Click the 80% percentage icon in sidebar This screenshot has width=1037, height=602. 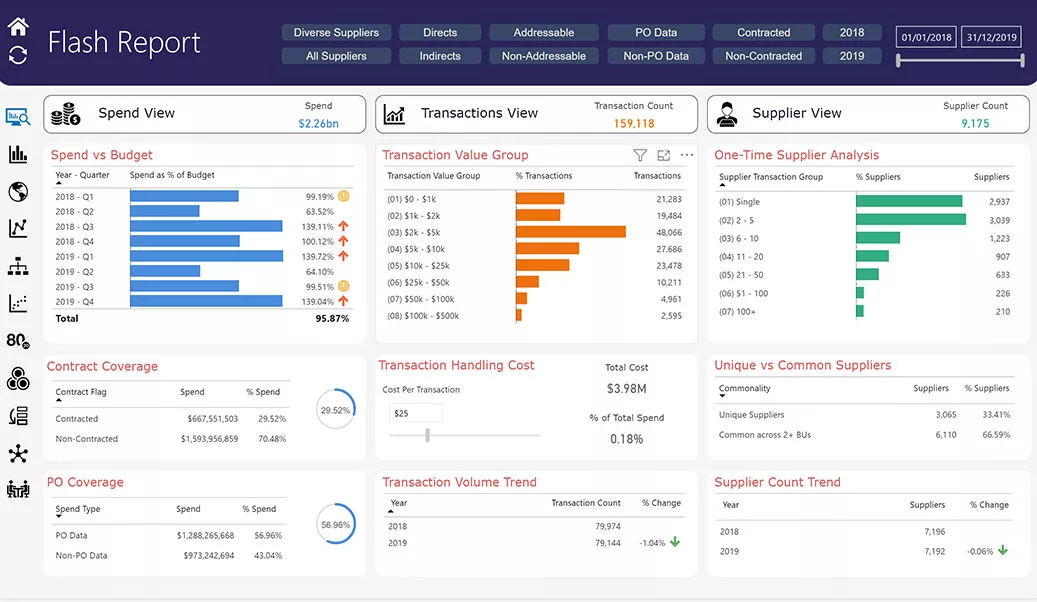point(18,341)
